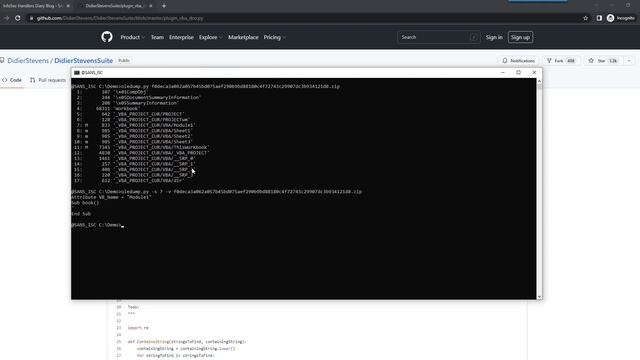Click the Sign up button

pyautogui.click(x=520, y=37)
